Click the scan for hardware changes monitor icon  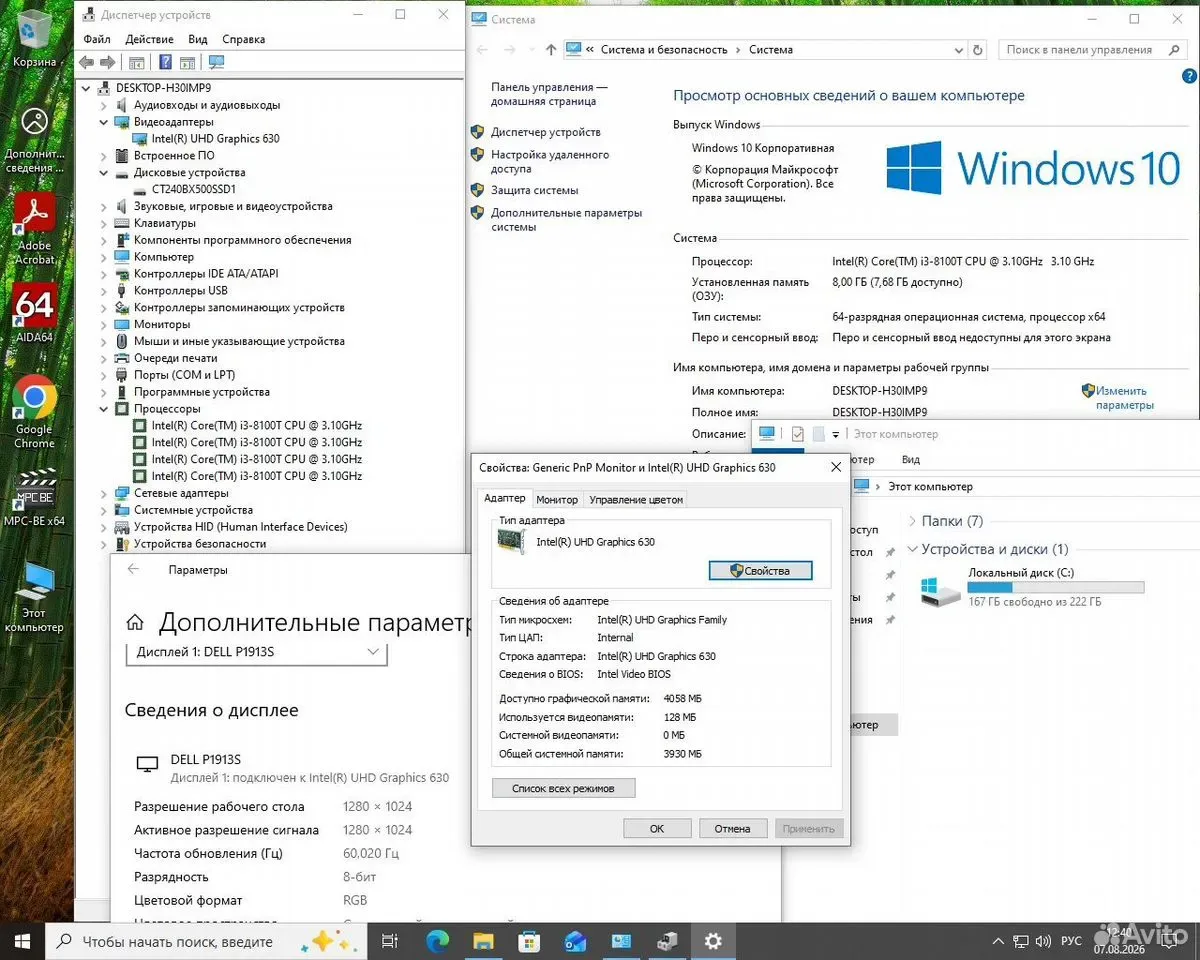tap(216, 62)
